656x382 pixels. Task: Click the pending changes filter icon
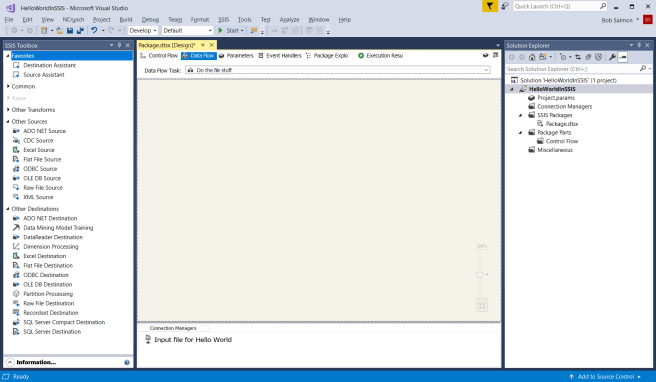point(563,57)
